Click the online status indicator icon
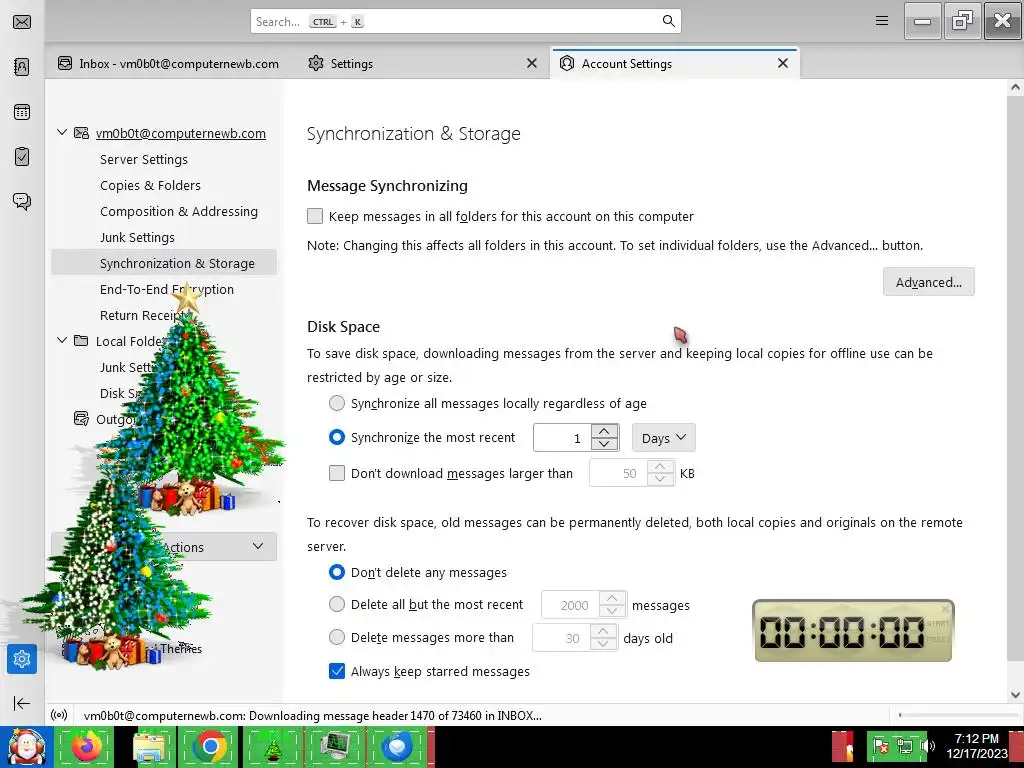 click(59, 715)
